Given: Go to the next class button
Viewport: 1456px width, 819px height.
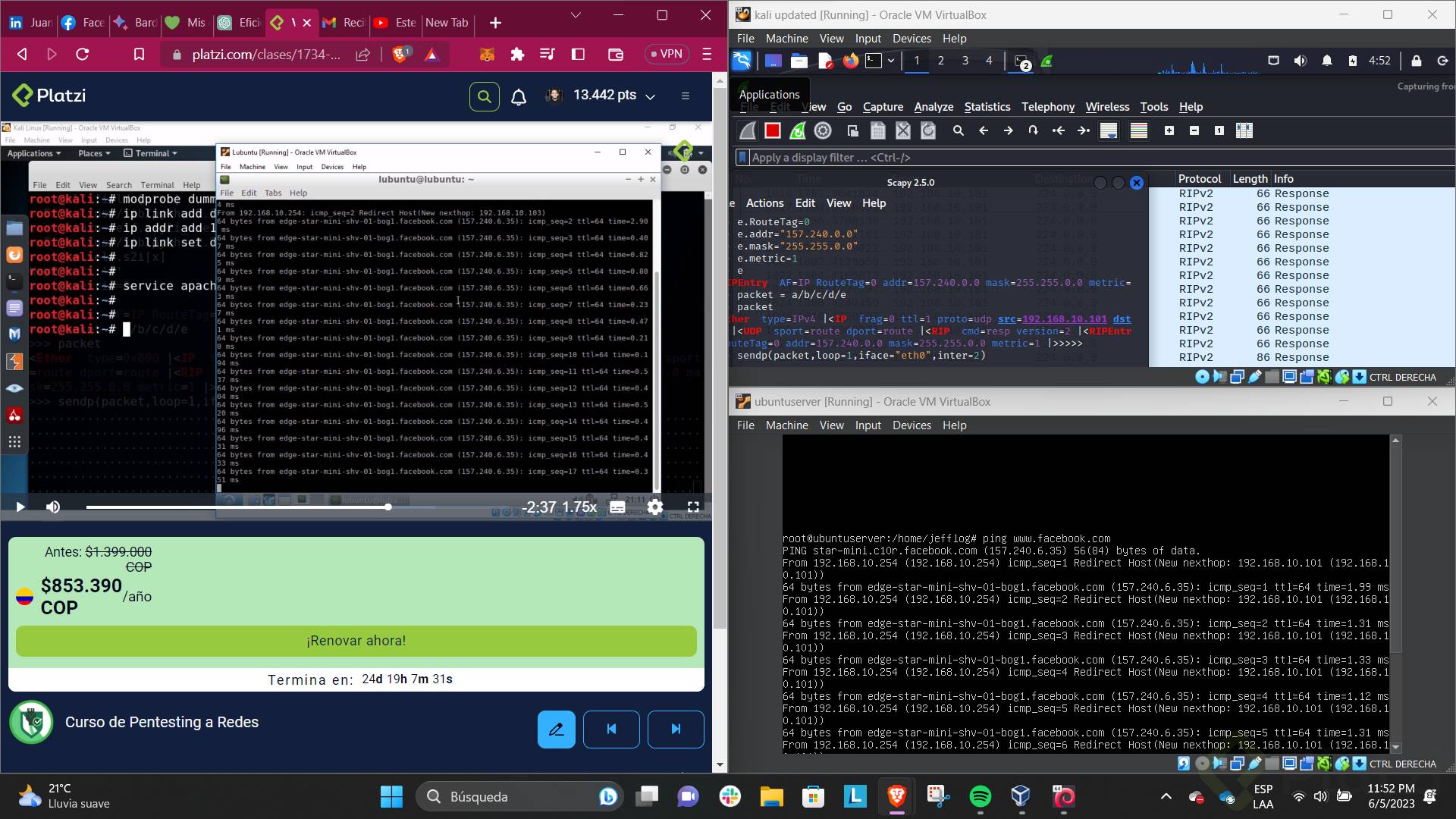Looking at the screenshot, I should click(675, 730).
